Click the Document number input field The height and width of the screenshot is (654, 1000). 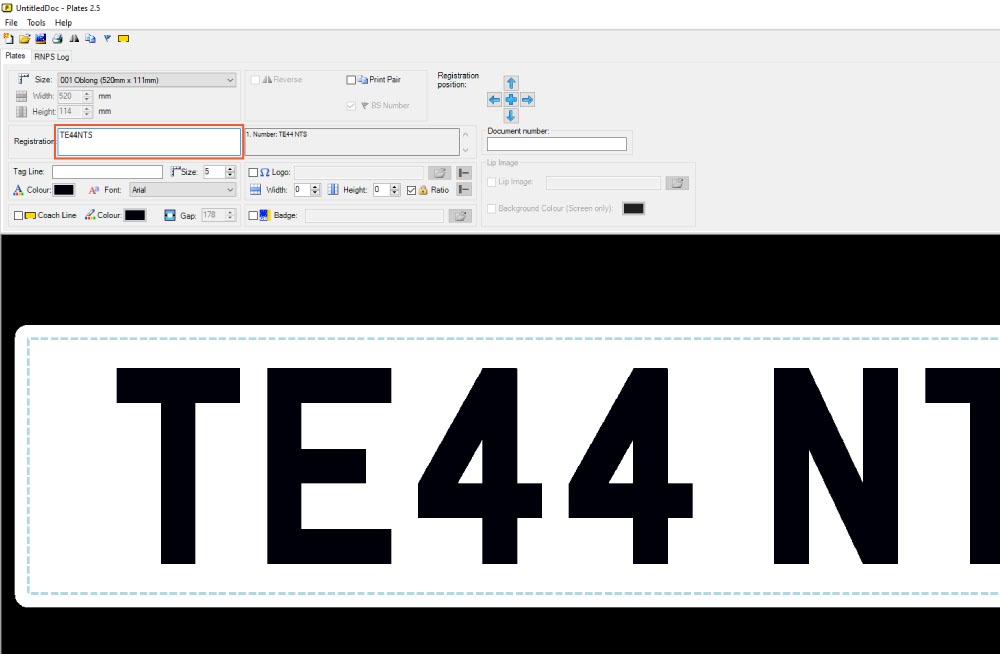(557, 144)
